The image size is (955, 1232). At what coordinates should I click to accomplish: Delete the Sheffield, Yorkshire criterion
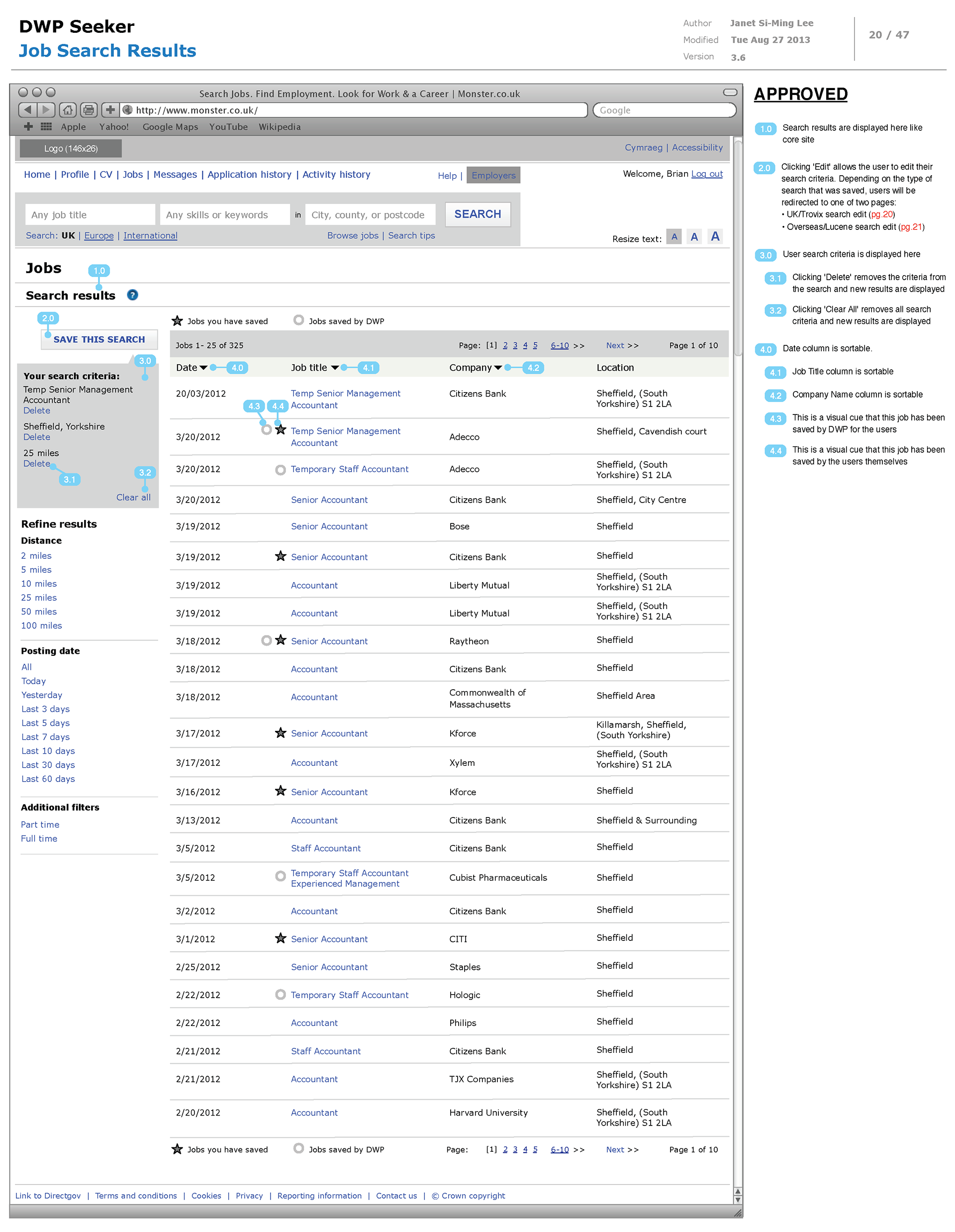coord(37,437)
